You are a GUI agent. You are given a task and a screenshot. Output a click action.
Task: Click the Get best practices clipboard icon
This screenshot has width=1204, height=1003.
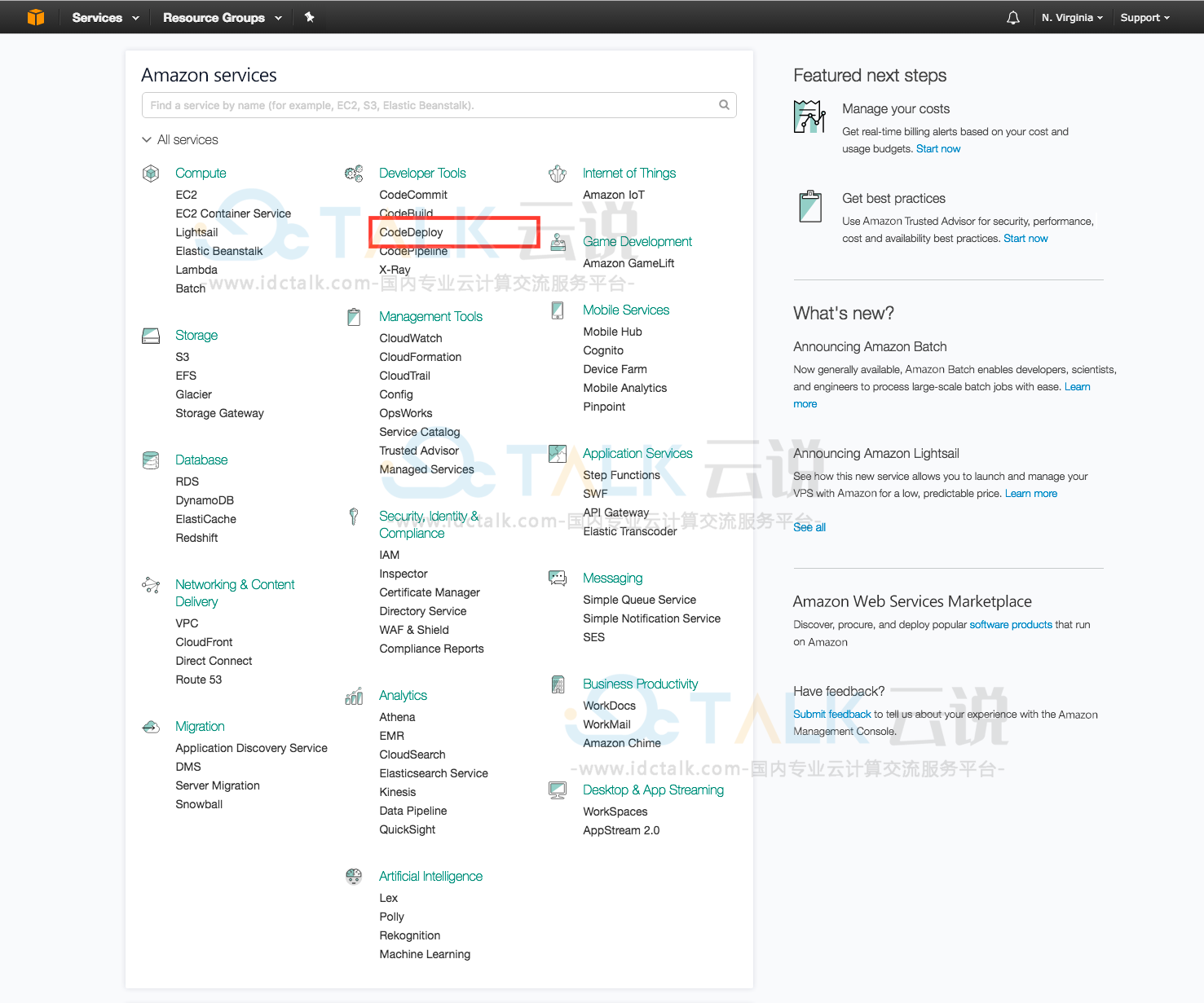tap(810, 206)
